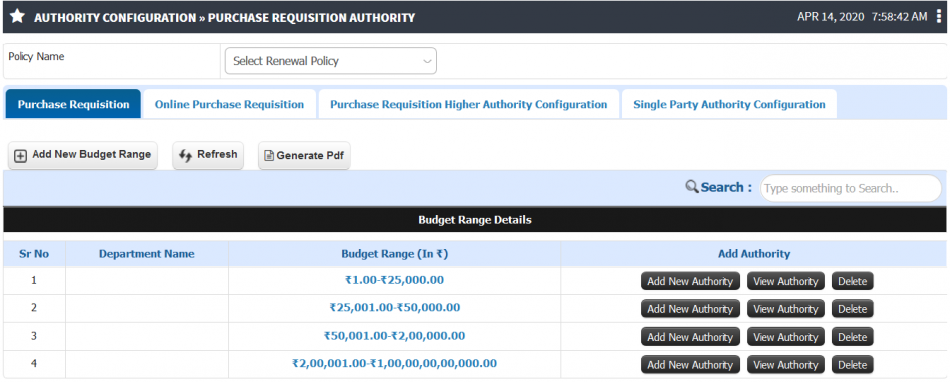Open the ₹2,00,001.00-₹1,00,00,00,00,000.00 range link
Image resolution: width=950 pixels, height=382 pixels.
[394, 364]
